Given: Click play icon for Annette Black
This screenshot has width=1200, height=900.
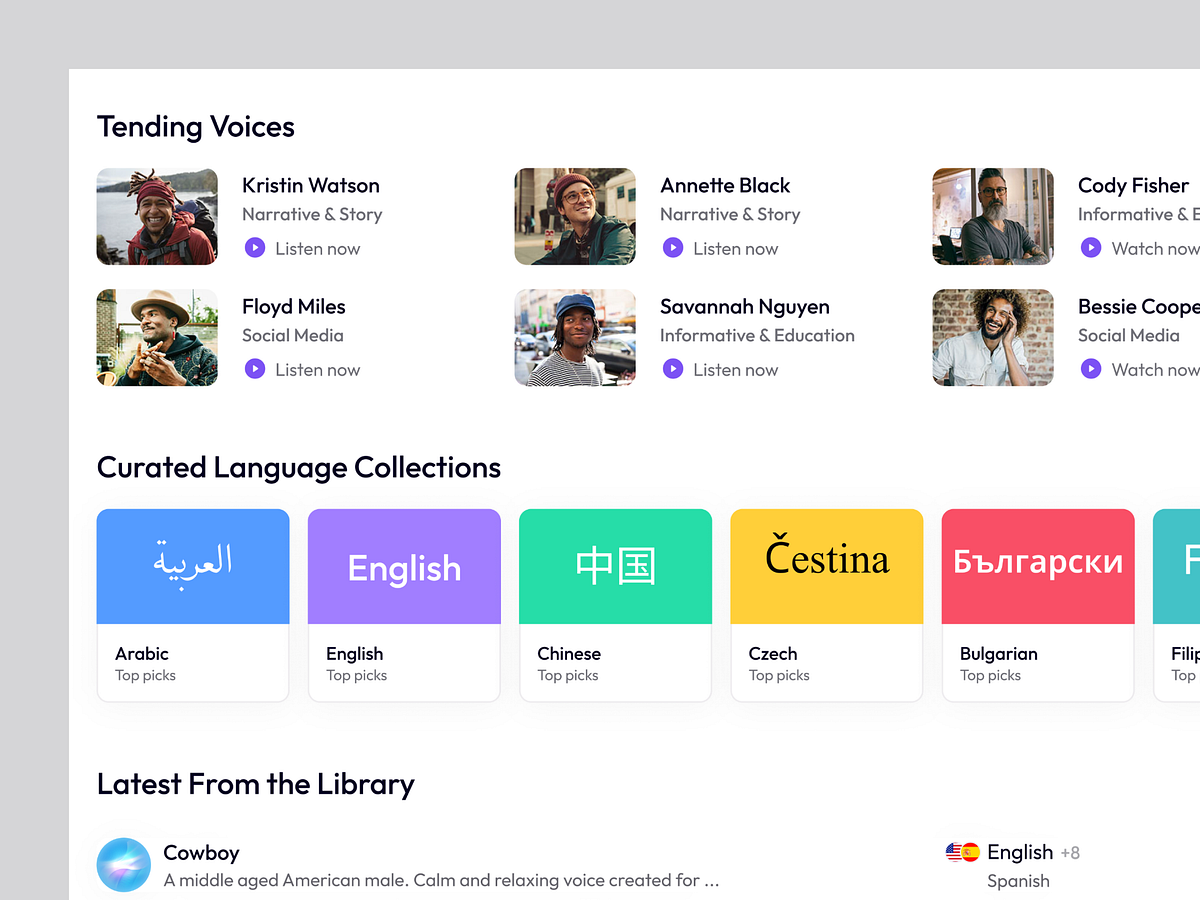Looking at the screenshot, I should pos(673,248).
